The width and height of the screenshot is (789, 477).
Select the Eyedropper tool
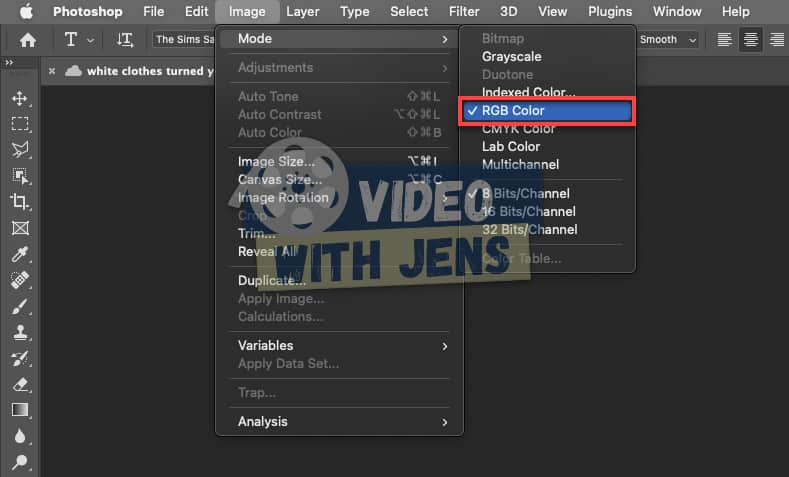click(20, 254)
